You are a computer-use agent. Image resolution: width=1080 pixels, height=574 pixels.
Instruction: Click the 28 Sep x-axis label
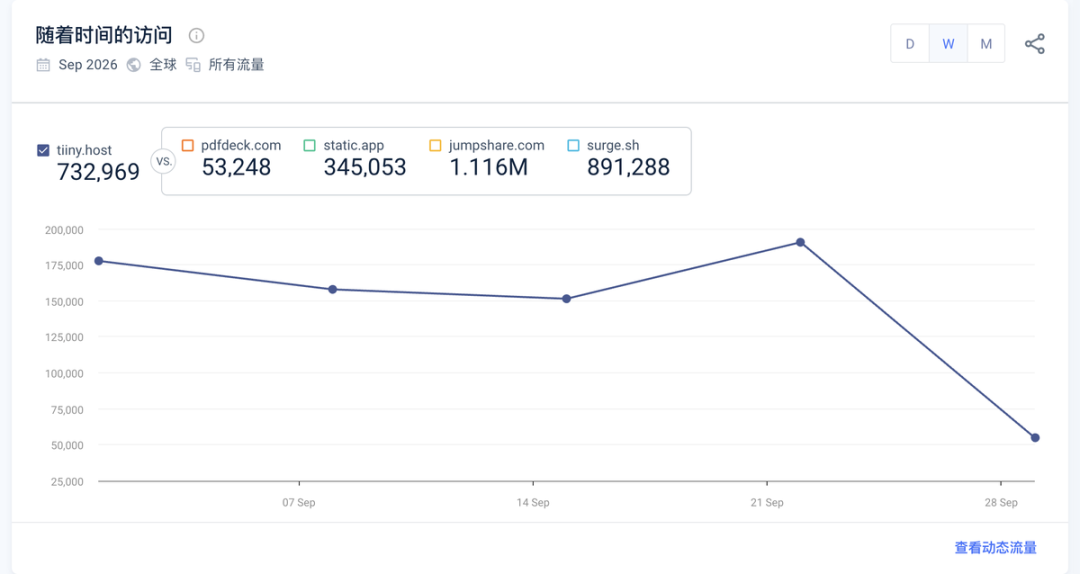[1001, 502]
